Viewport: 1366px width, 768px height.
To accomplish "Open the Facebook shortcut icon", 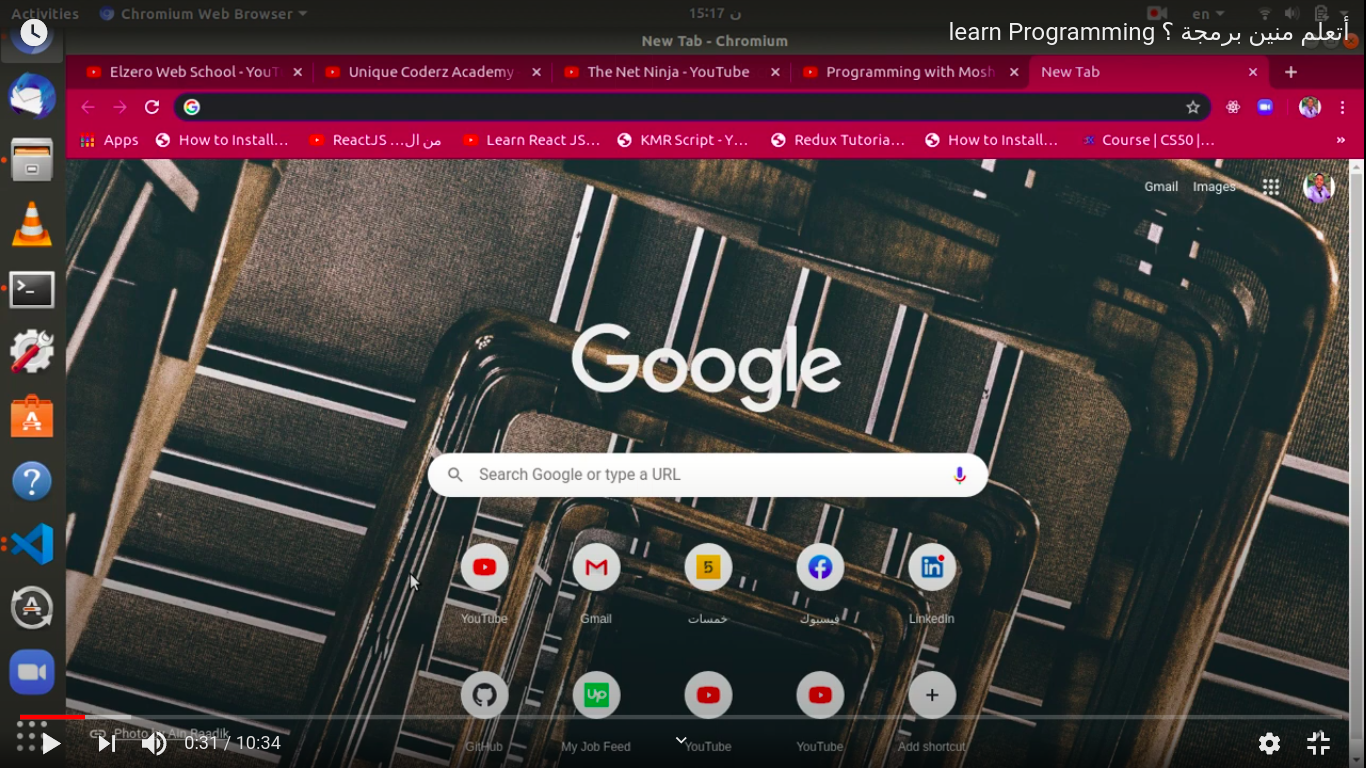I will (820, 568).
